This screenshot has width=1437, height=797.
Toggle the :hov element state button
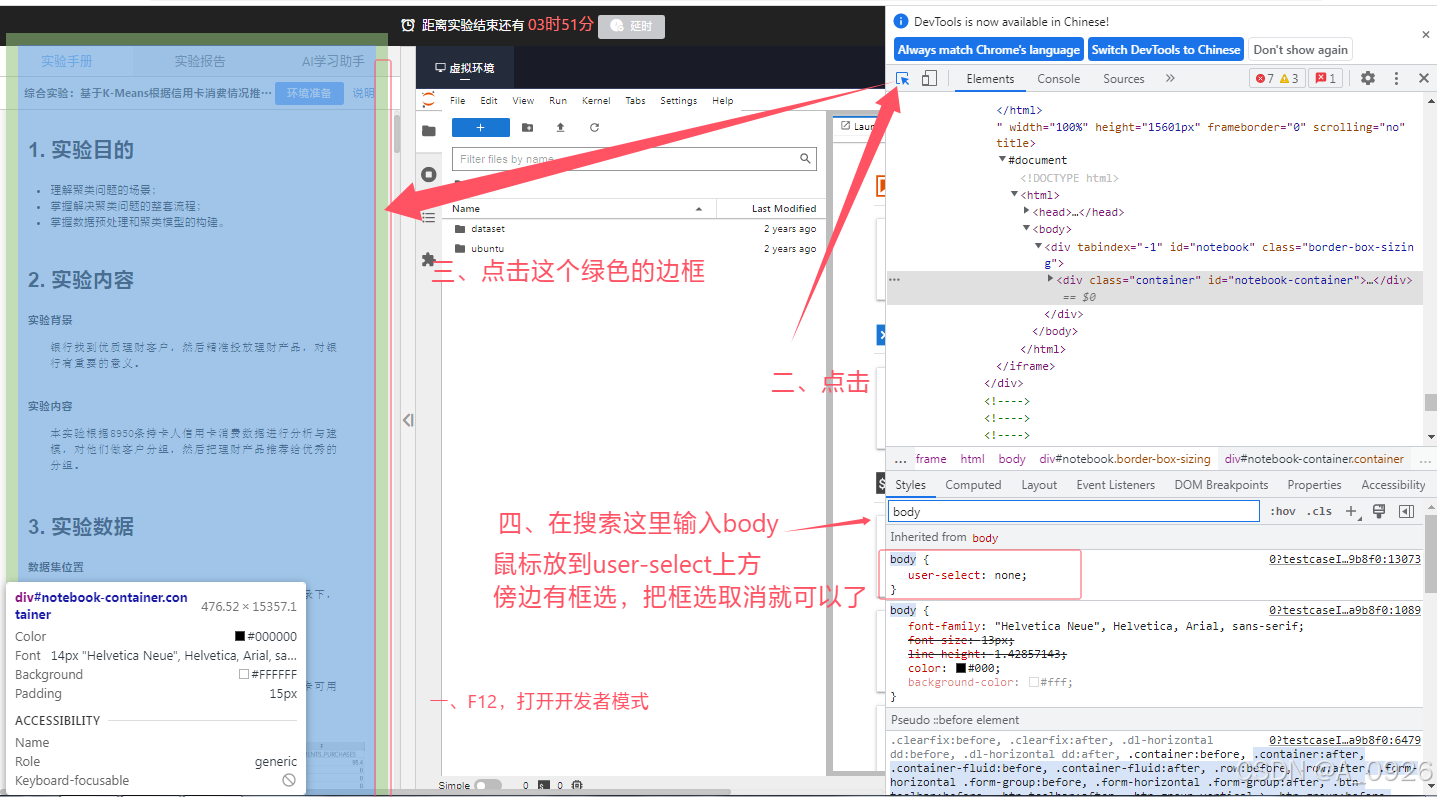tap(1283, 511)
